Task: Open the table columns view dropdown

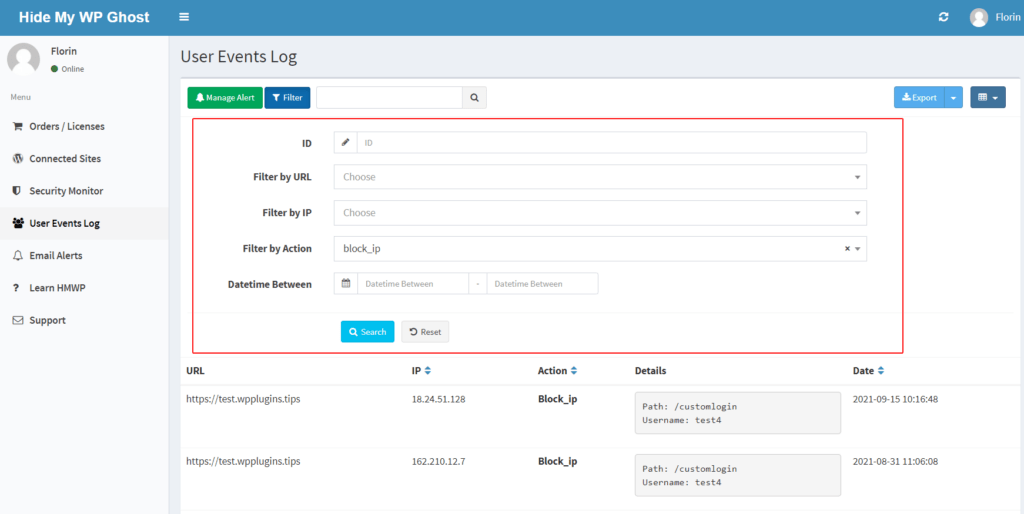Action: [x=987, y=97]
